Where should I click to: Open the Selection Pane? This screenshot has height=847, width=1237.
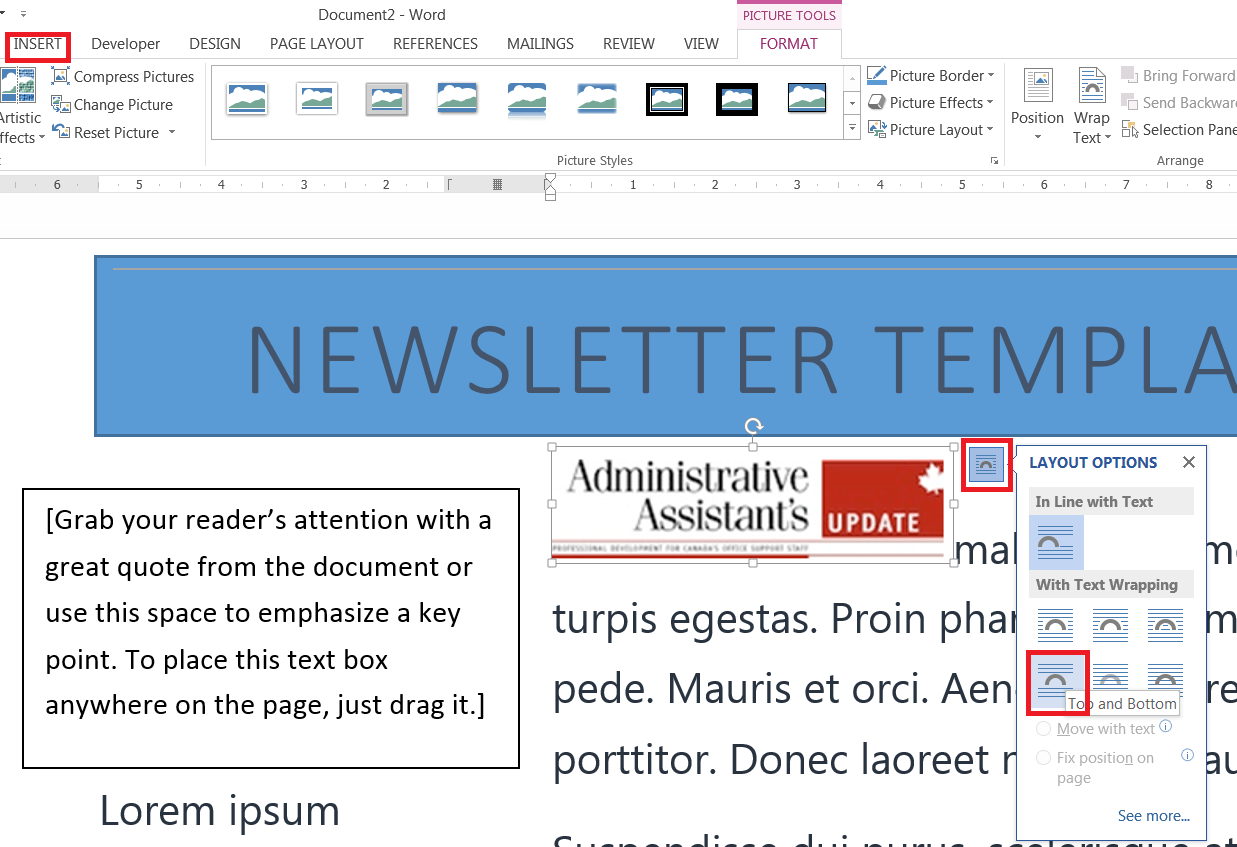tap(1178, 129)
